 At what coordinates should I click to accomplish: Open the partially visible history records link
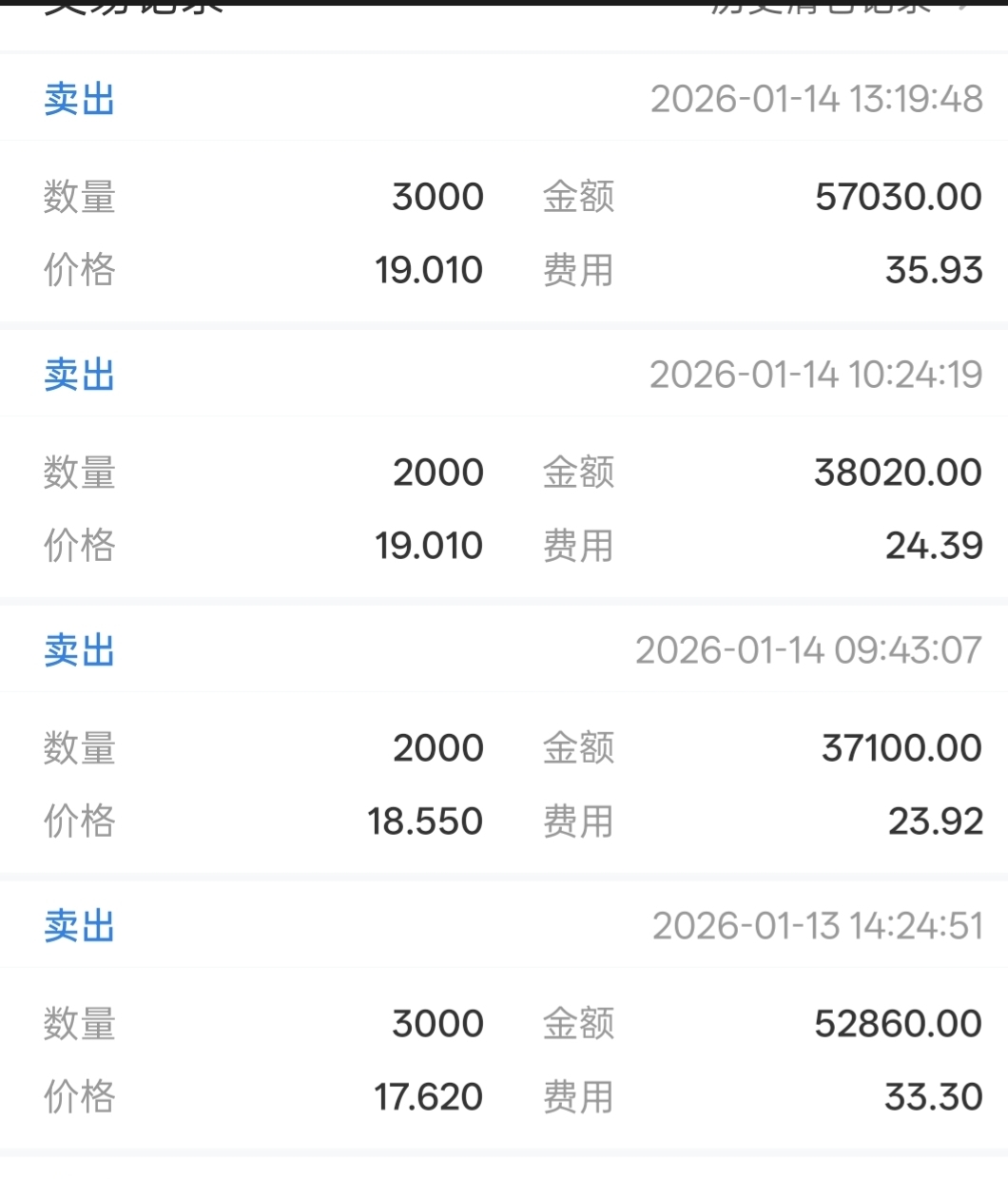pyautogui.click(x=821, y=8)
